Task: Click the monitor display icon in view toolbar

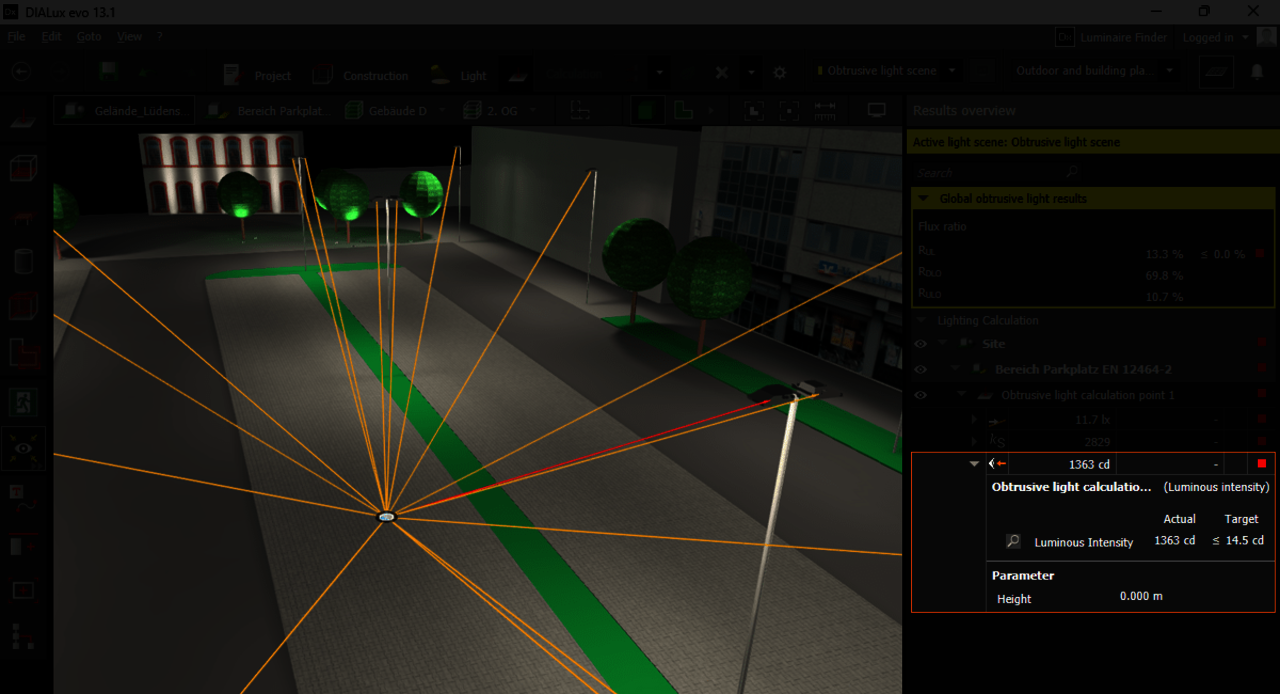Action: point(876,110)
